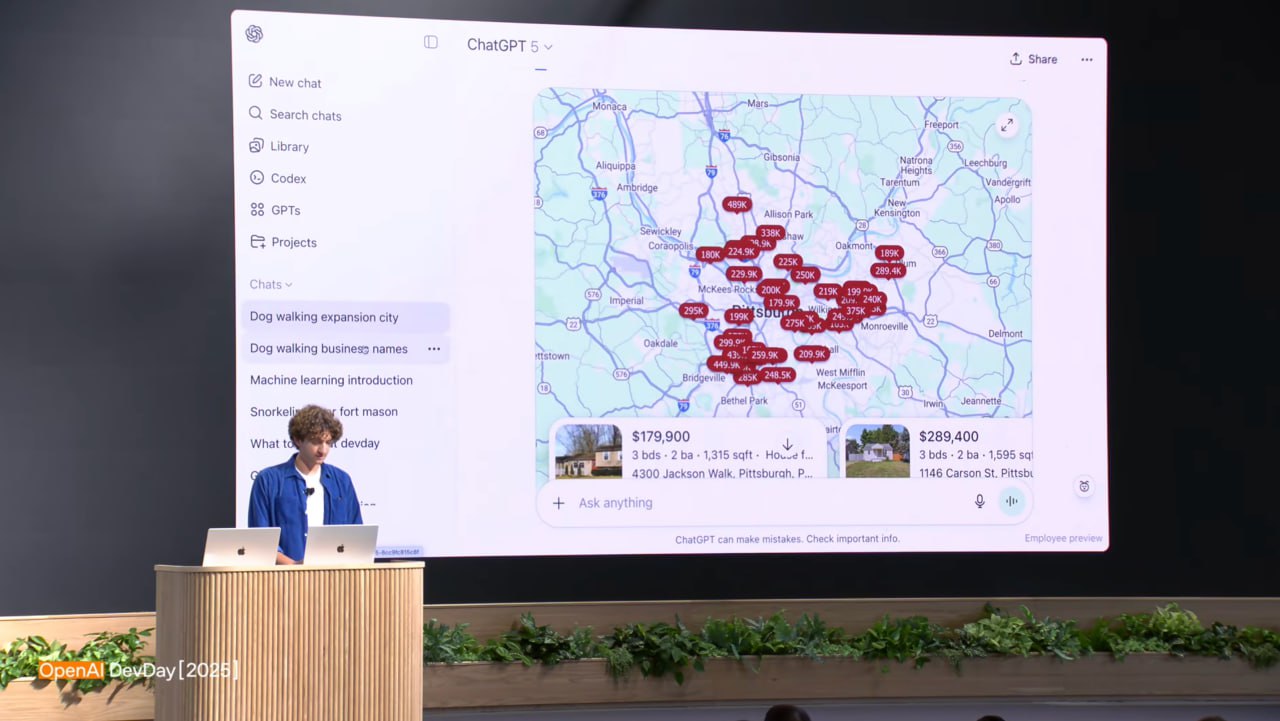This screenshot has width=1280, height=721.
Task: Open the three-dot menu beside Share
Action: coord(1086,60)
